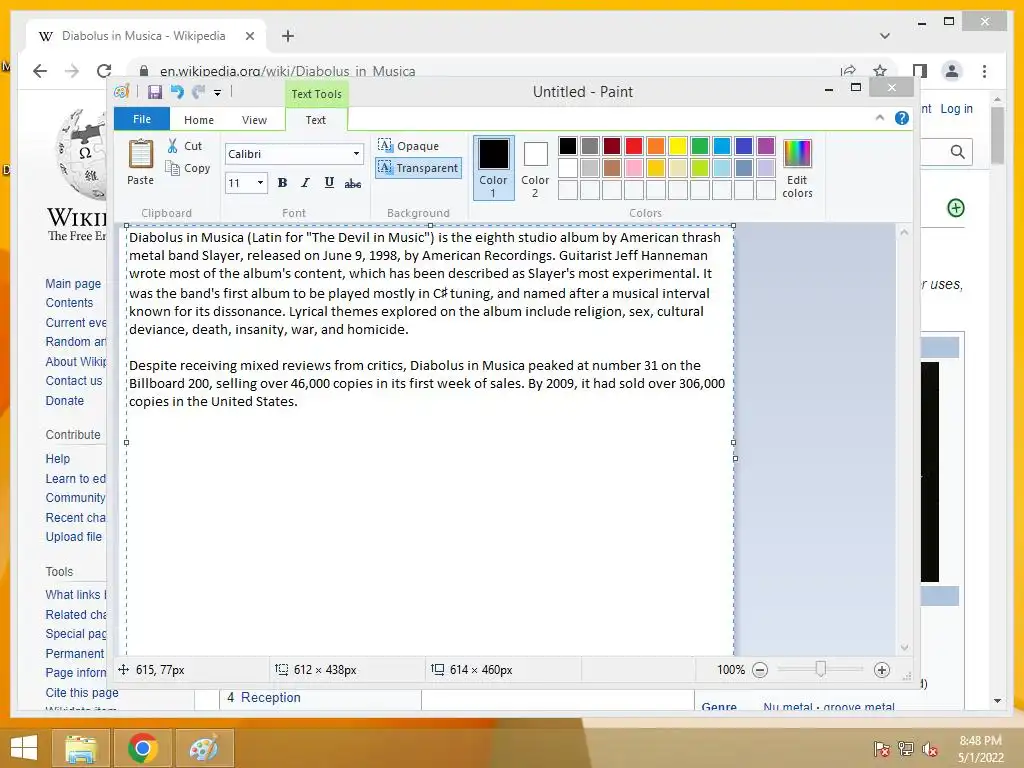Pick the yellow color swatch
Viewport: 1024px width, 768px height.
click(678, 146)
